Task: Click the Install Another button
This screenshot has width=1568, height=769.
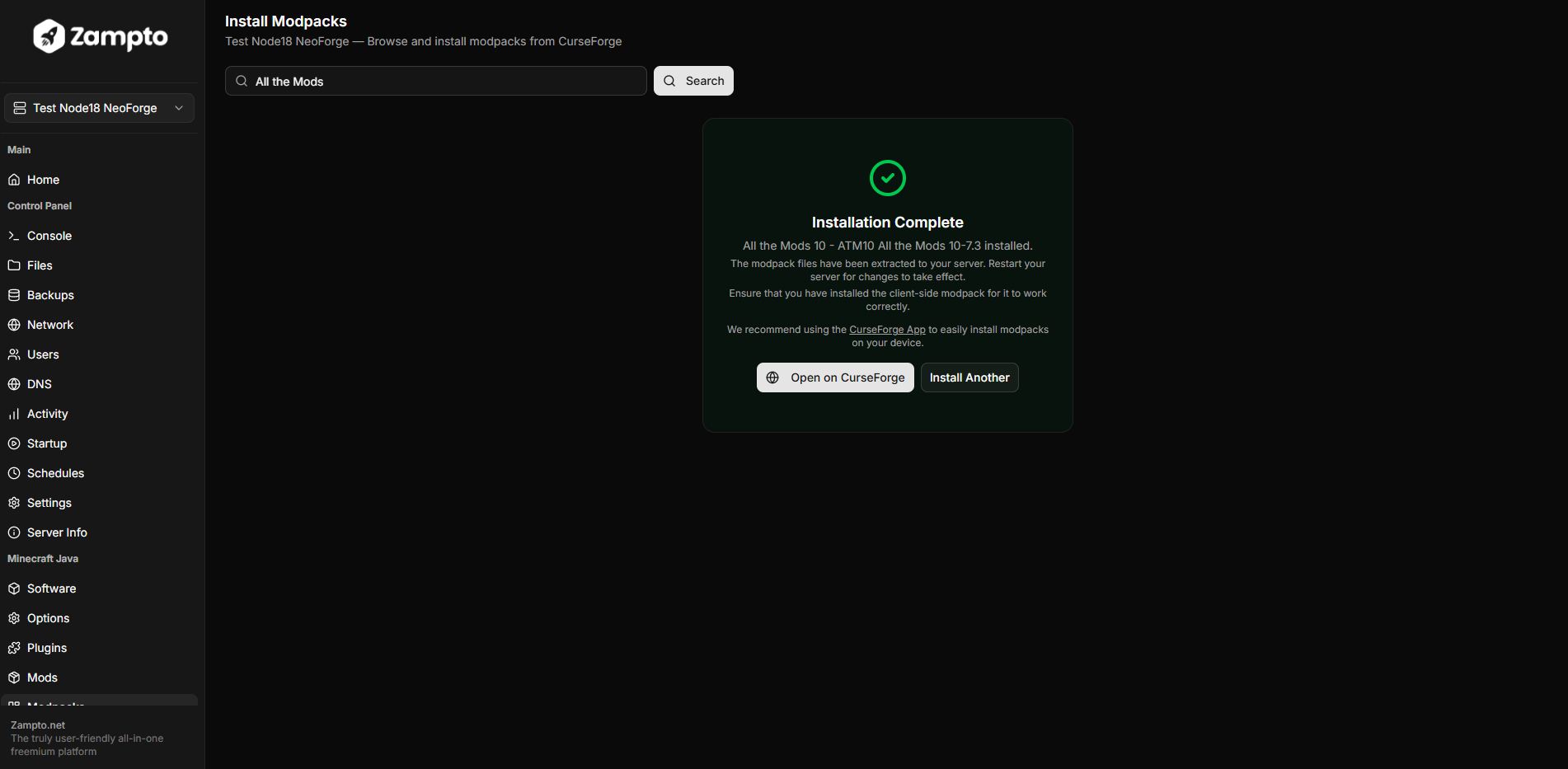Action: point(969,377)
